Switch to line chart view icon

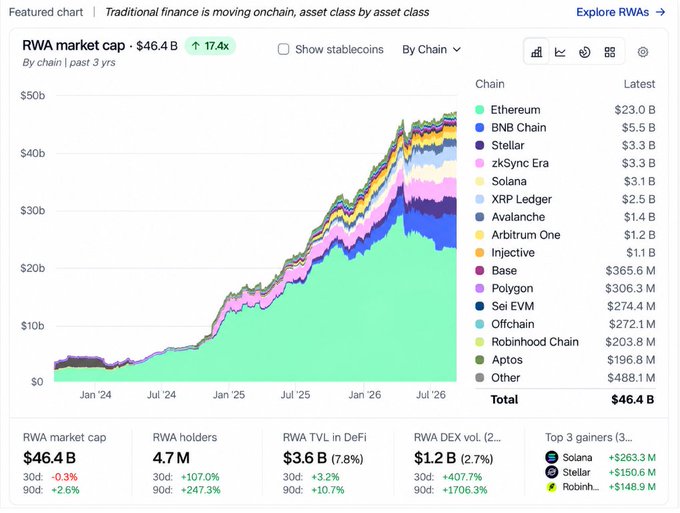[x=560, y=52]
